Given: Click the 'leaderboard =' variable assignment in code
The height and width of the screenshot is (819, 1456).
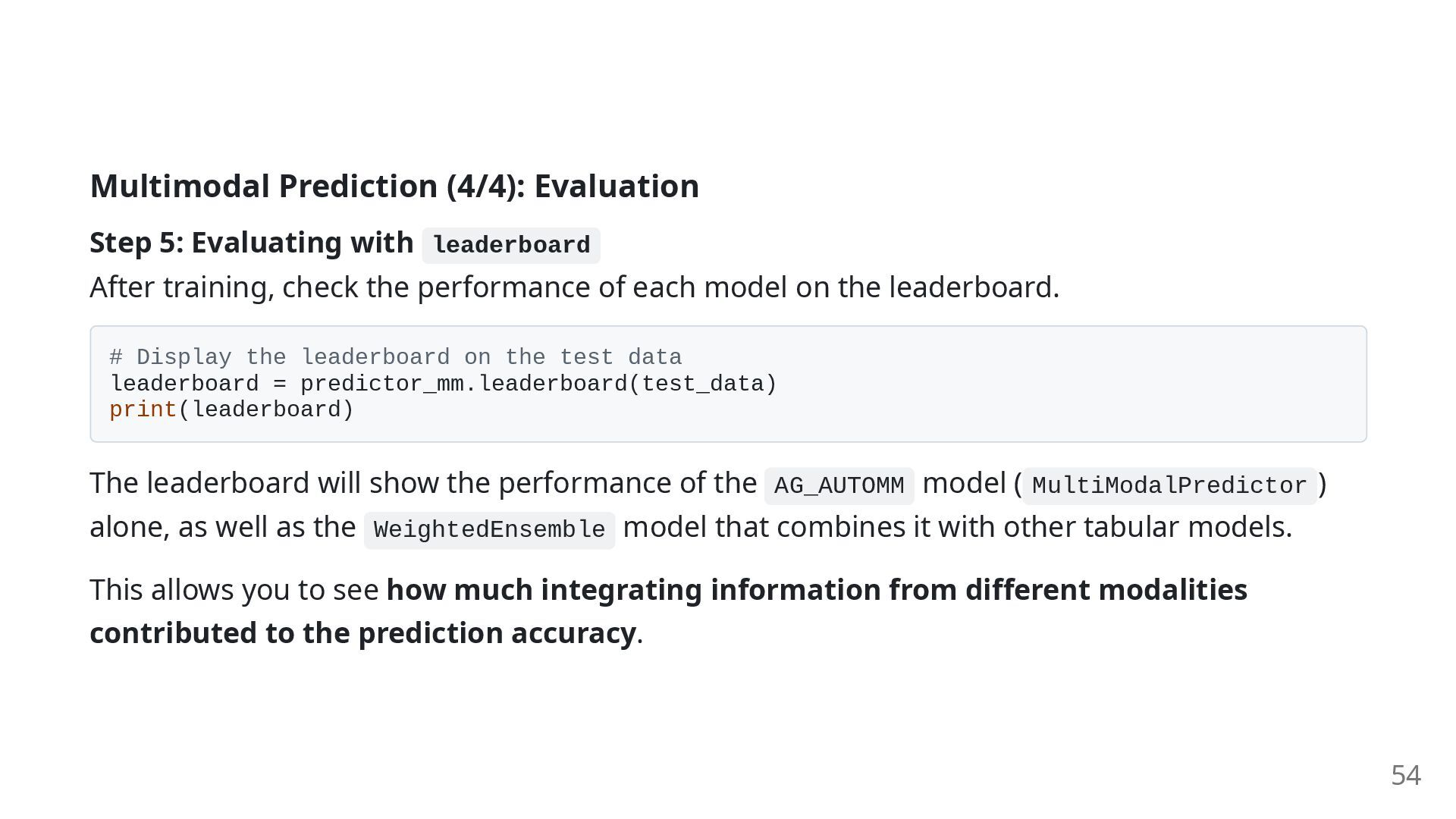Looking at the screenshot, I should [198, 384].
